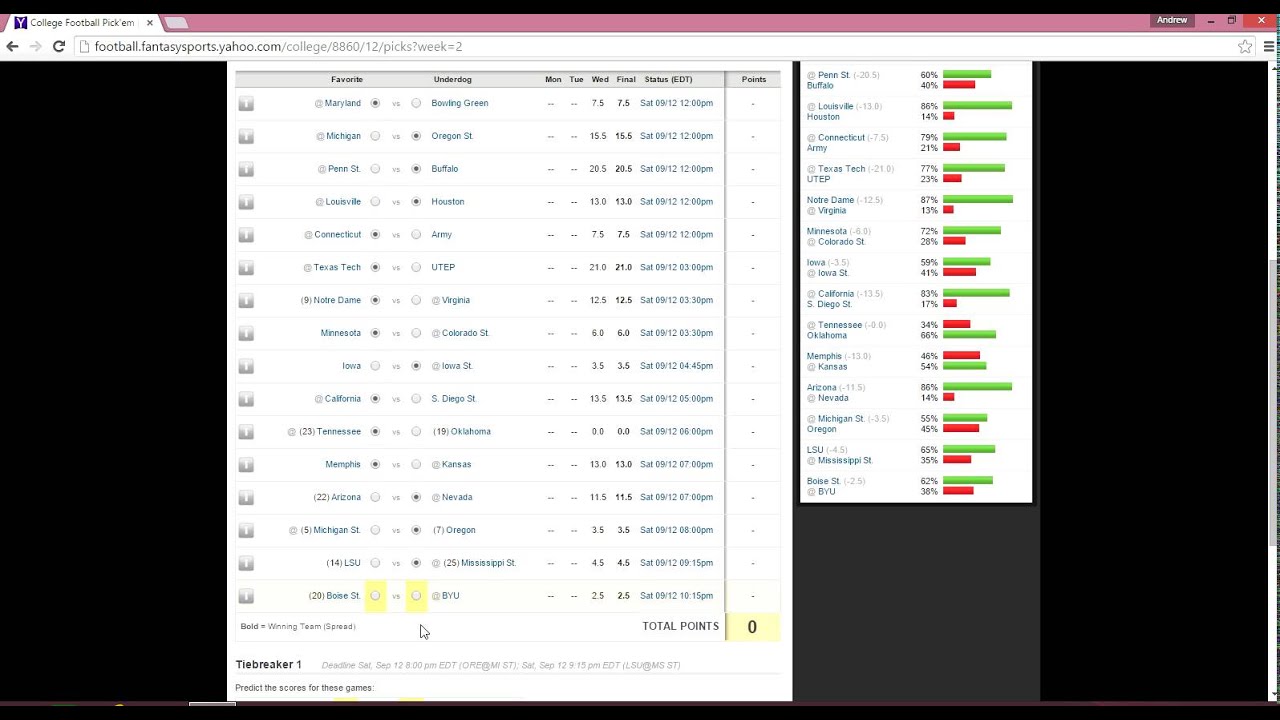The image size is (1280, 720).
Task: Open game info icon for Arizona row
Action: point(246,497)
